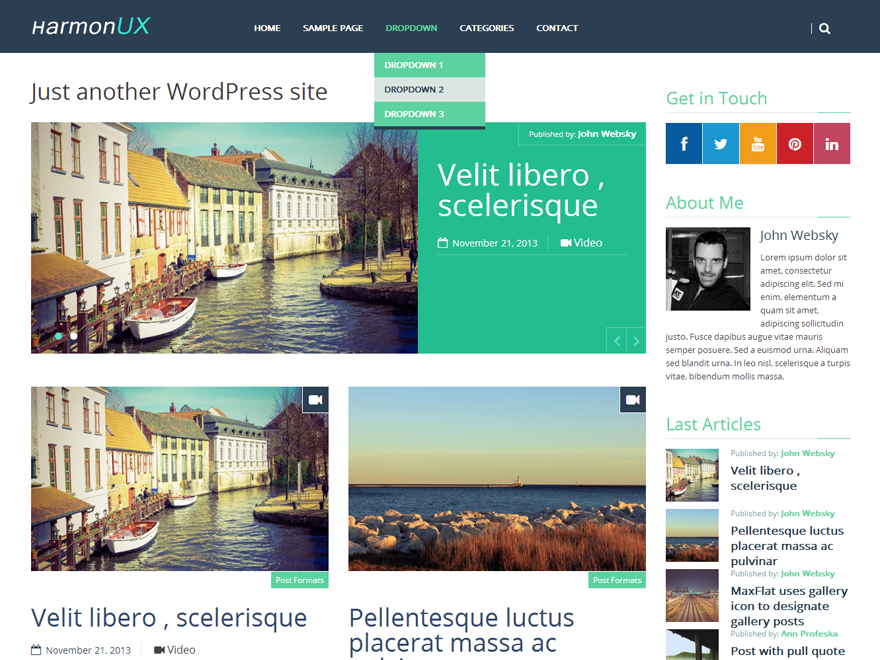The width and height of the screenshot is (880, 660).
Task: Choose Dropdown 3 in the expanded menu
Action: click(428, 113)
